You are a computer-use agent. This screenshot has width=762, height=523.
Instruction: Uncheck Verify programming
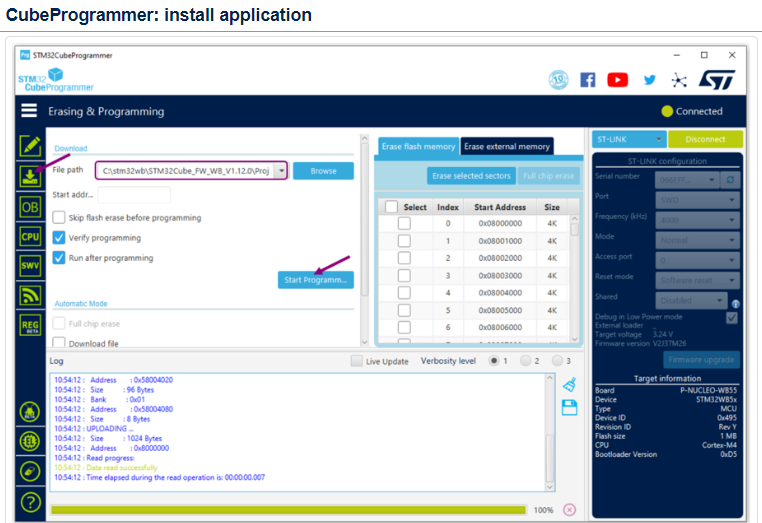point(59,238)
